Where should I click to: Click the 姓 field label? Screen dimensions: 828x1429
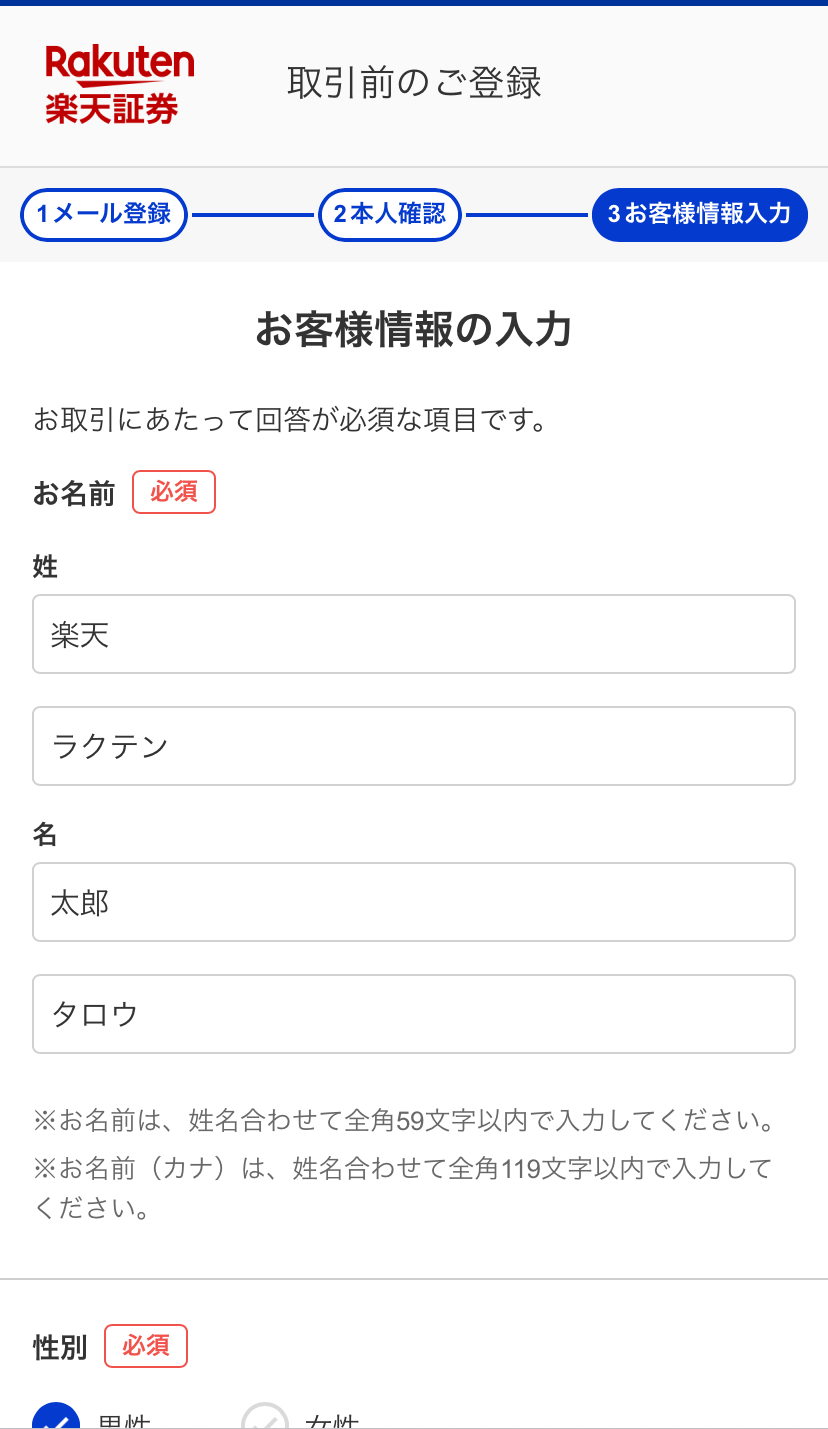coord(46,567)
